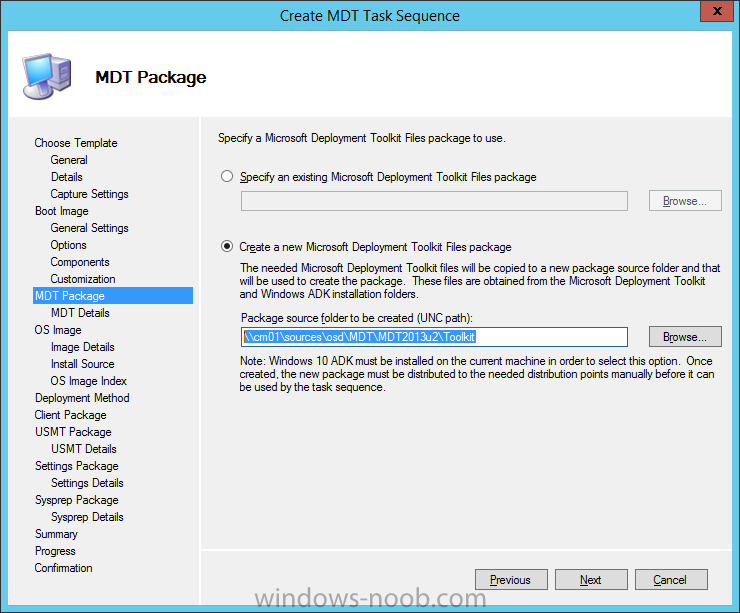The height and width of the screenshot is (613, 740).
Task: Open Deployment Method step
Action: pos(82,398)
